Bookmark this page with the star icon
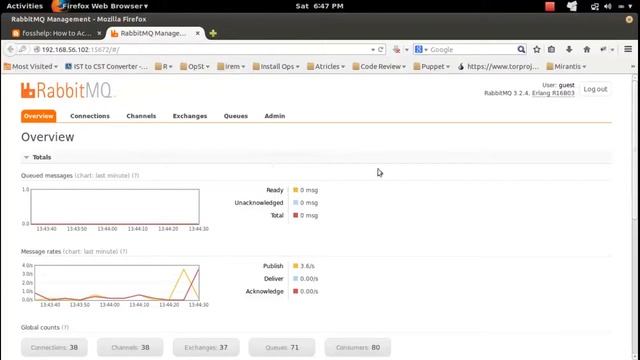640x360 pixels. click(x=537, y=49)
